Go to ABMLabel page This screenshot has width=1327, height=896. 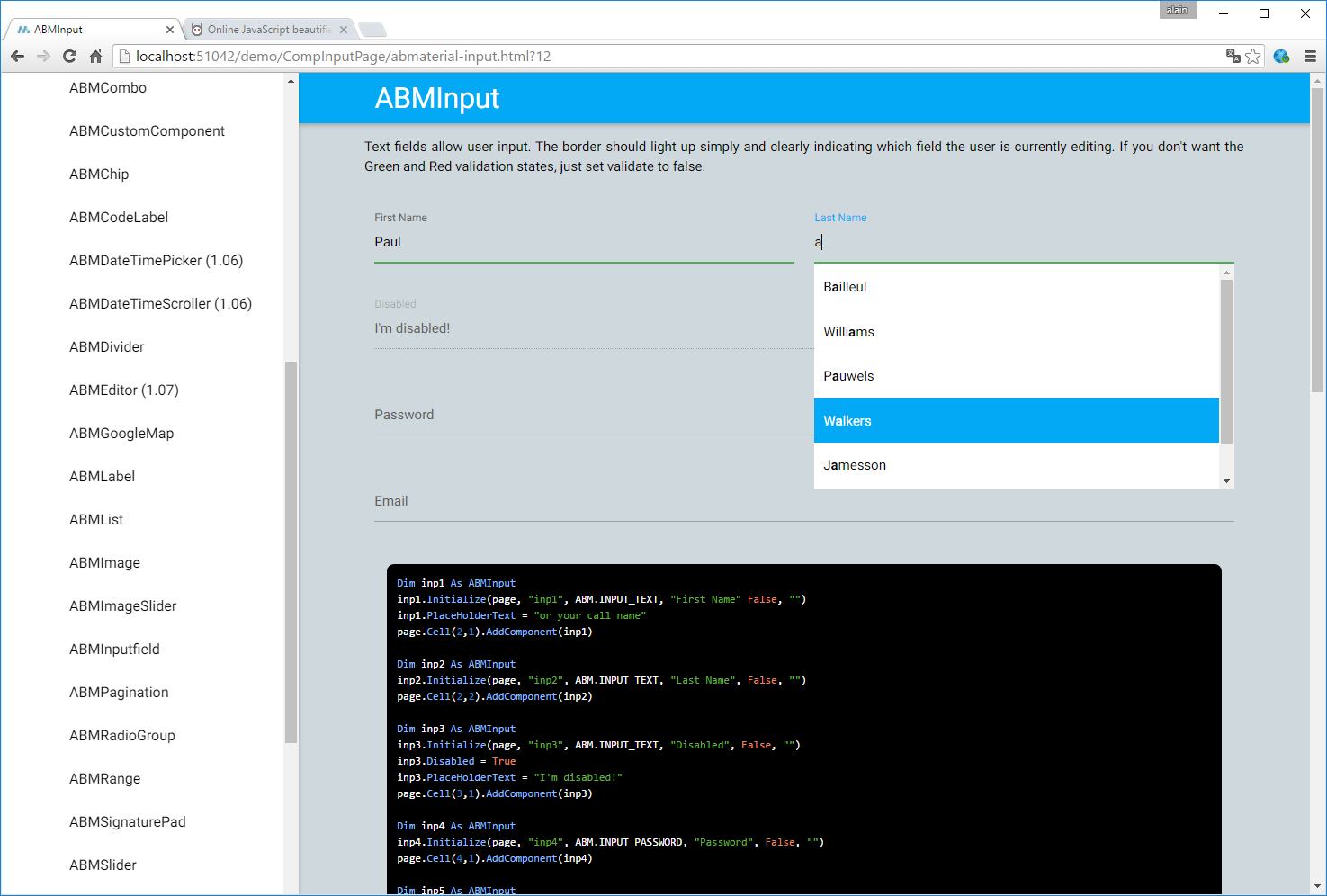pyautogui.click(x=103, y=477)
